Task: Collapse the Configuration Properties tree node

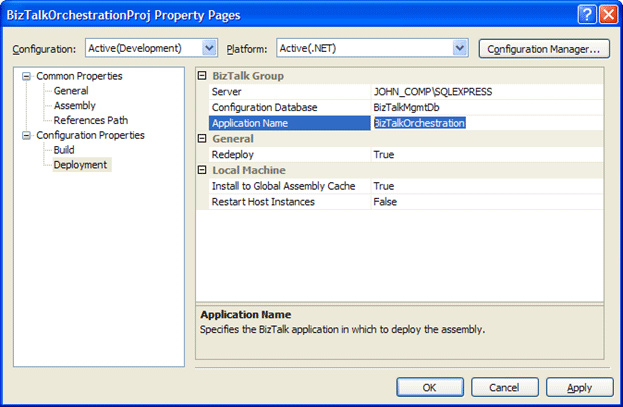Action: (26, 136)
